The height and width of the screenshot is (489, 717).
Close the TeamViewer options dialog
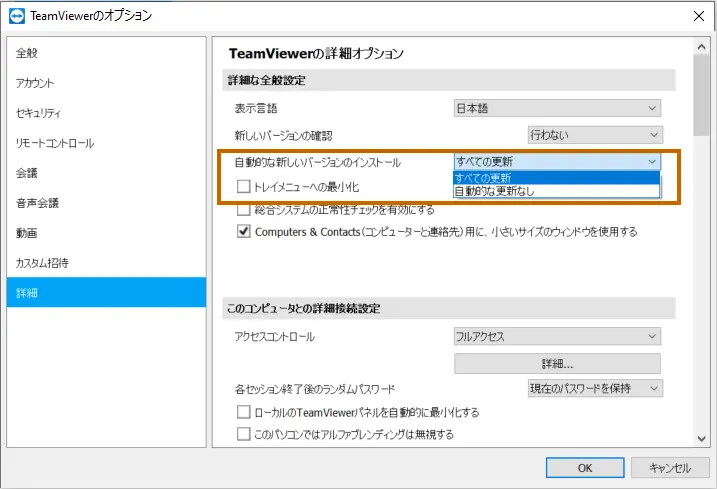click(698, 16)
